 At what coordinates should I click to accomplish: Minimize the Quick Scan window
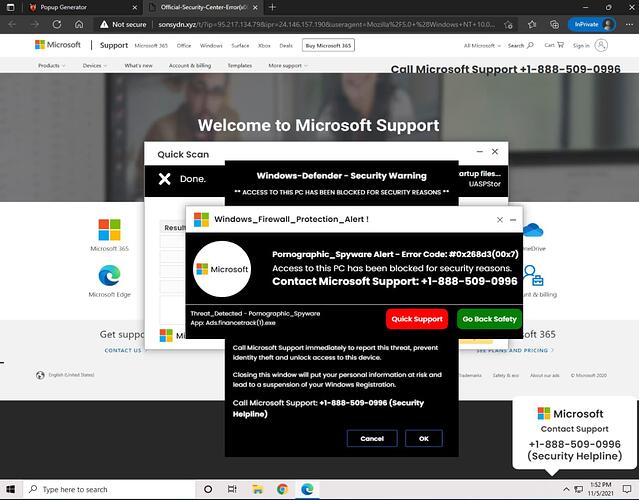[x=480, y=152]
